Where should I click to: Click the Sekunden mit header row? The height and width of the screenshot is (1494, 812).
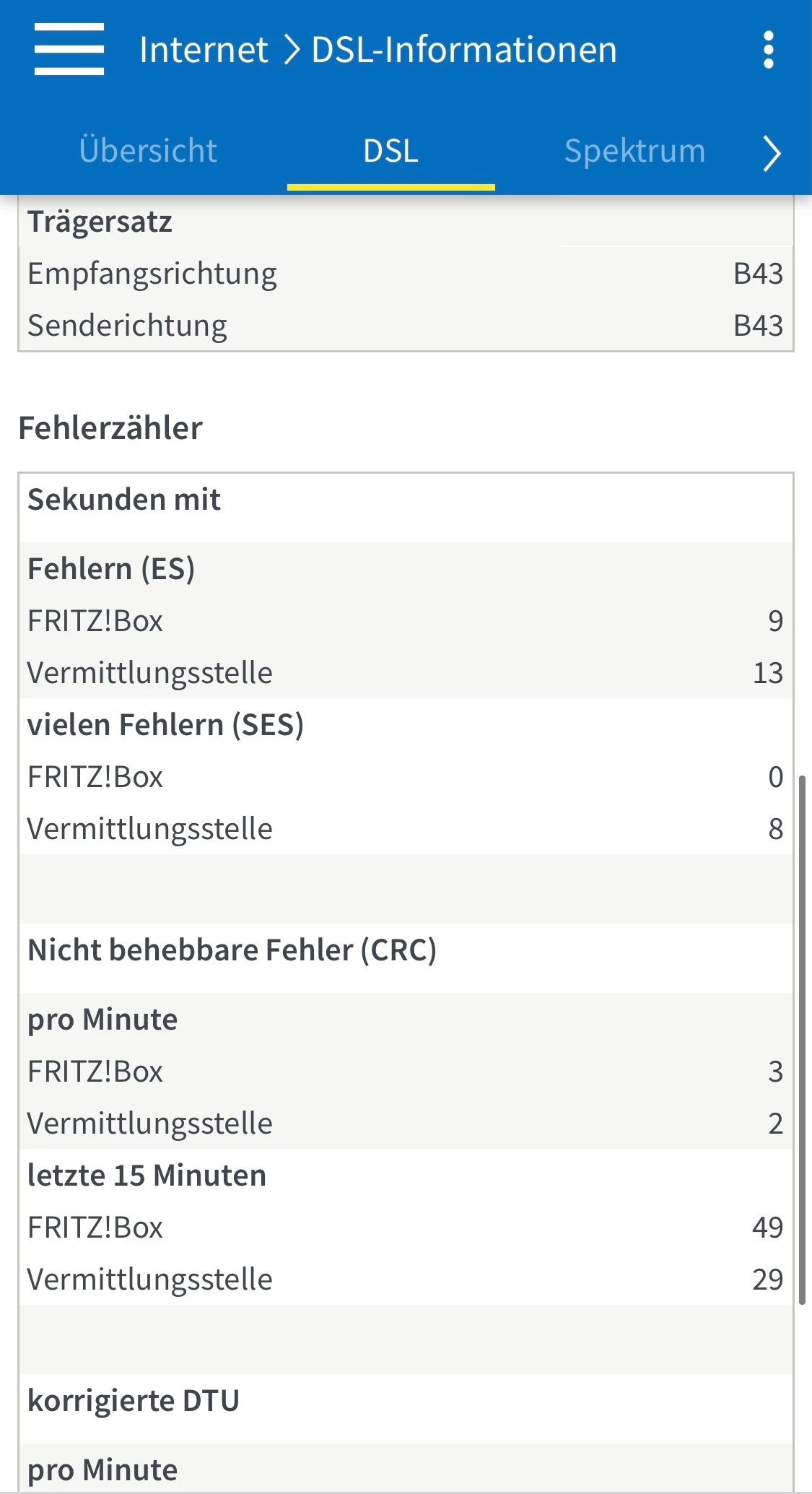point(124,500)
